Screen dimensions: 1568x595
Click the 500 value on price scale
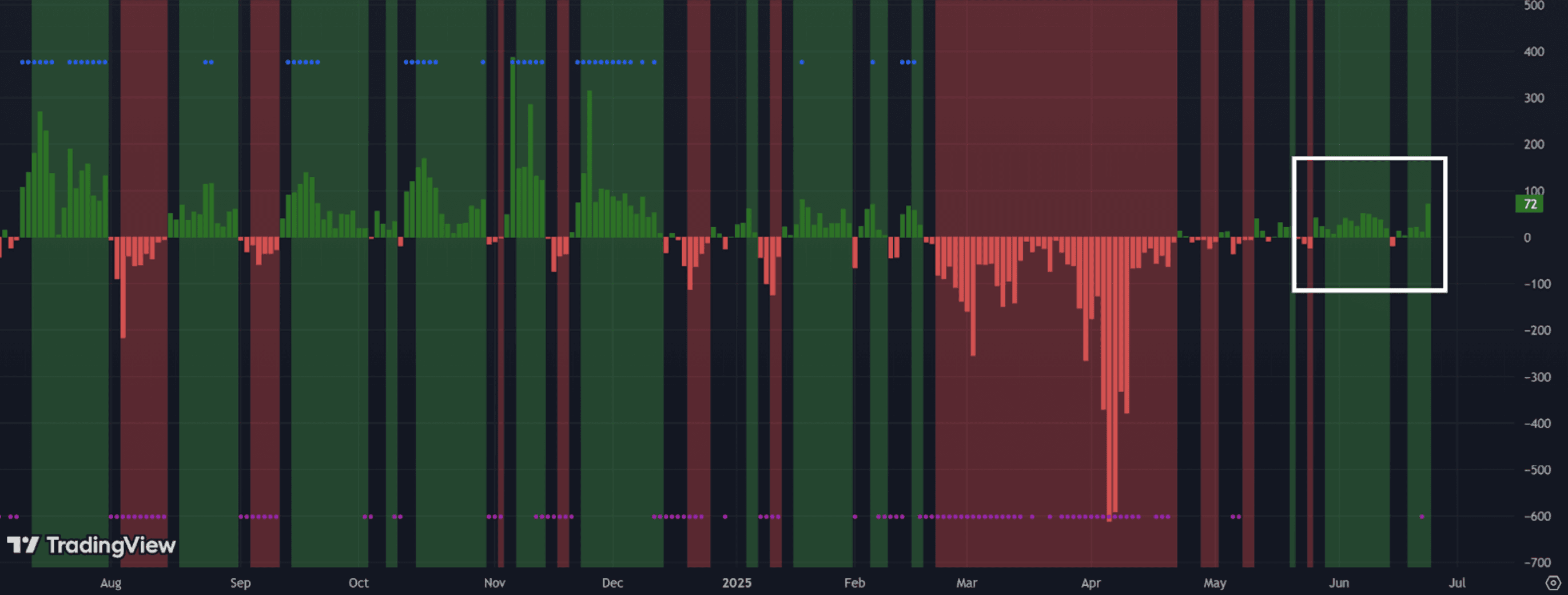[x=1534, y=6]
